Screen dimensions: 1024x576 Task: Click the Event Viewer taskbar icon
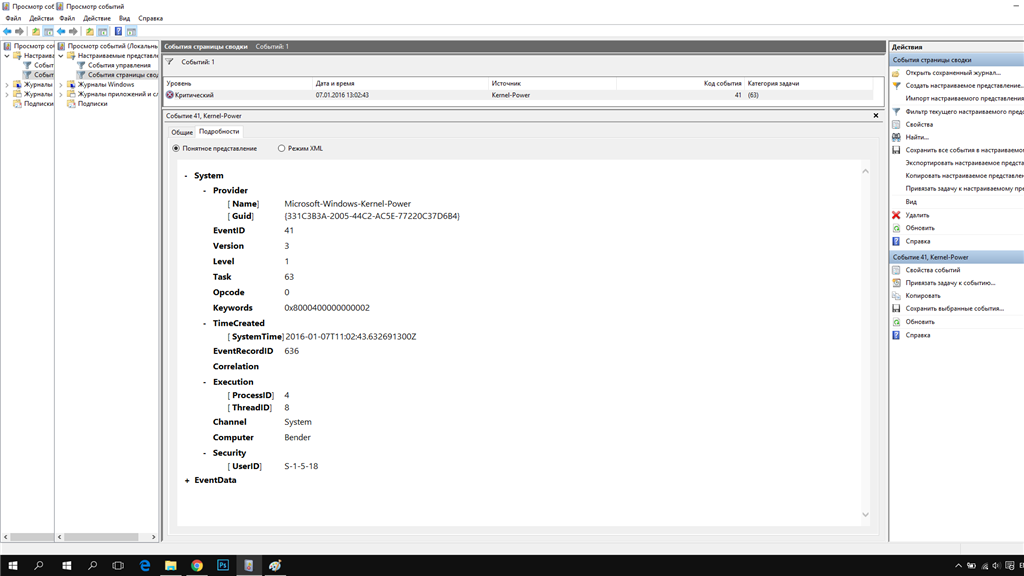(249, 566)
